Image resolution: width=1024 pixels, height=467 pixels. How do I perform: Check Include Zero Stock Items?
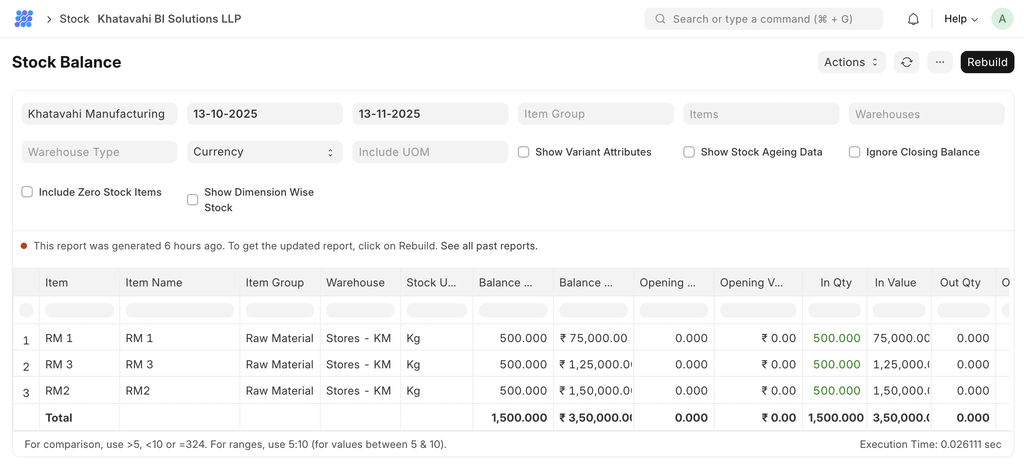tap(27, 192)
